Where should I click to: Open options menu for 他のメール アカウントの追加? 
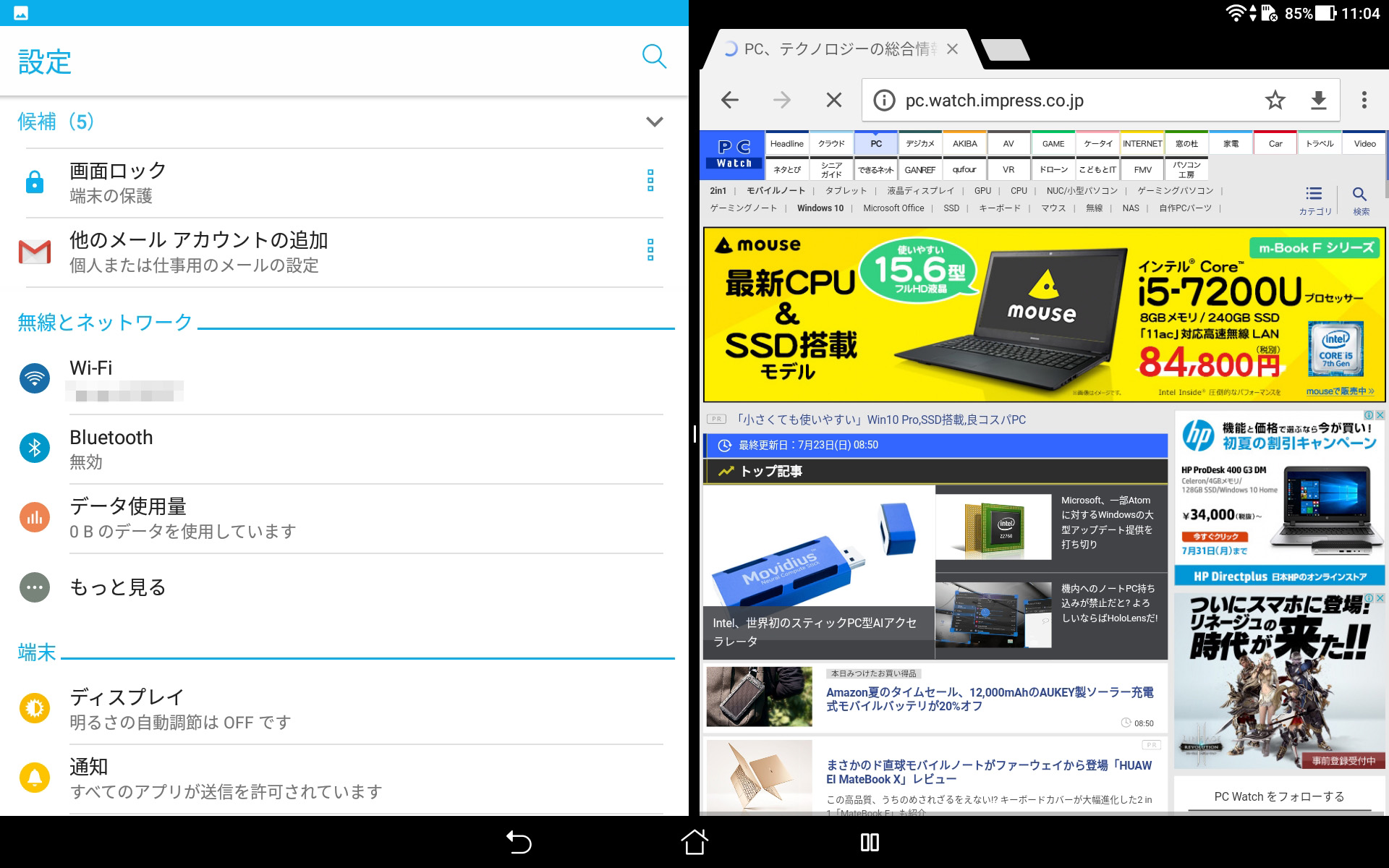650,250
